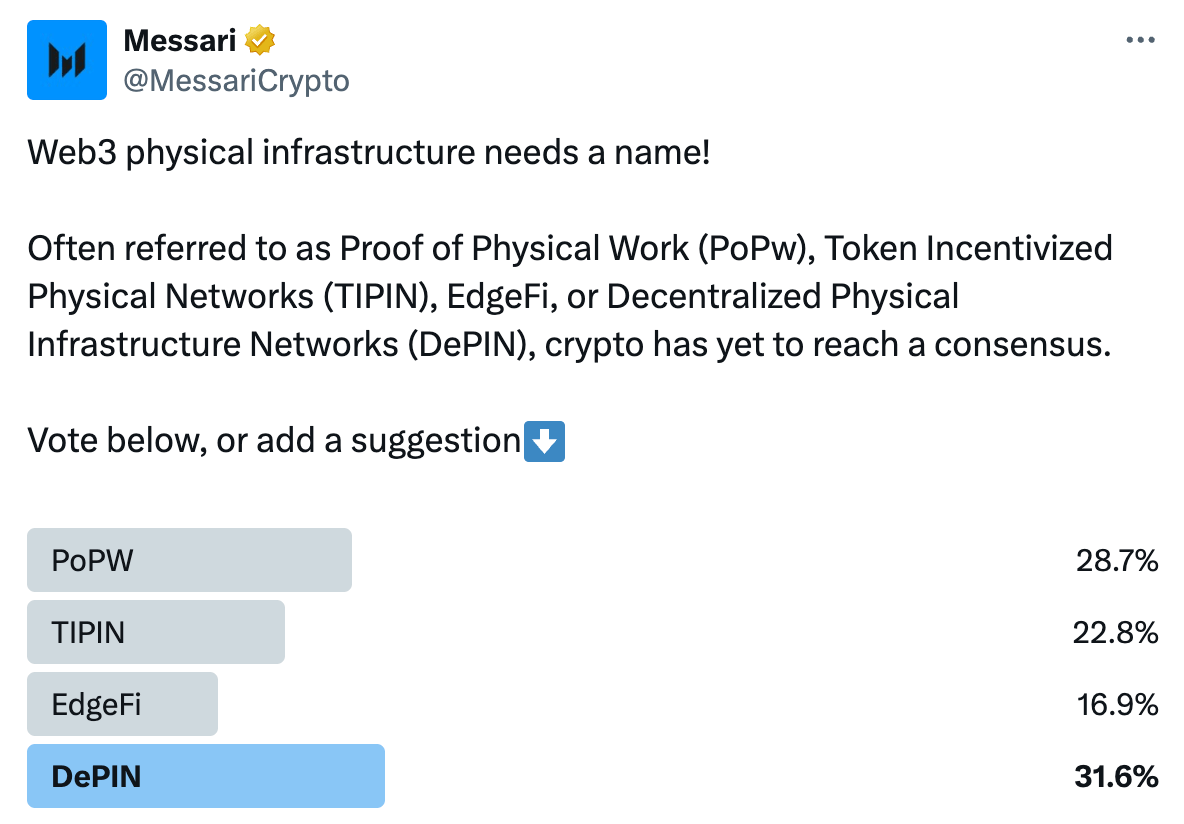Click the bold 31.6% winning result

coord(1116,776)
